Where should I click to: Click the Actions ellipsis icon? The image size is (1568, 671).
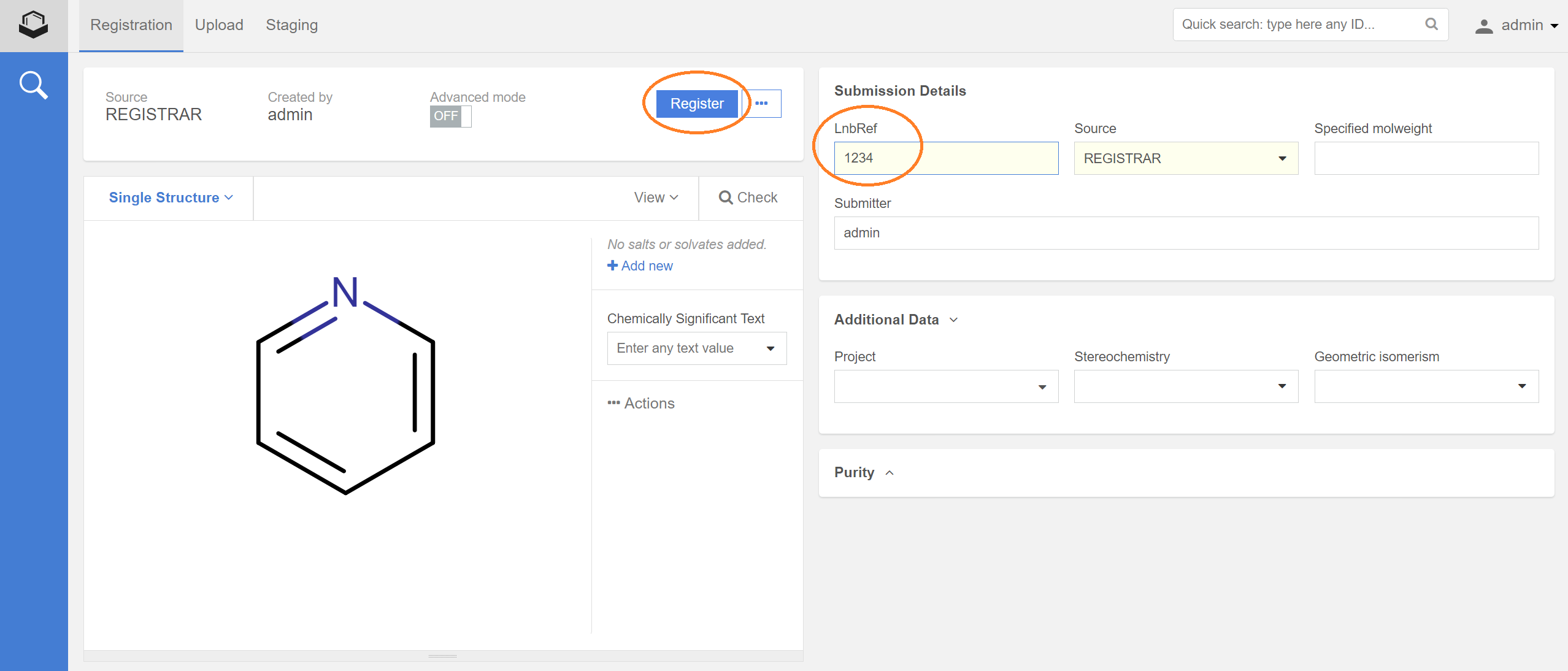(613, 403)
